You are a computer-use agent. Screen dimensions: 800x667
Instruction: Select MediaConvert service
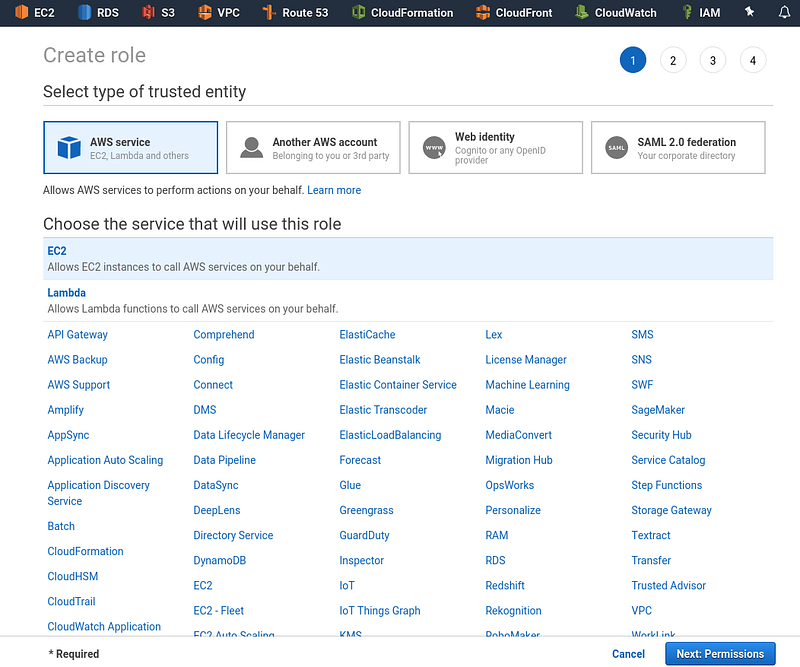click(518, 435)
